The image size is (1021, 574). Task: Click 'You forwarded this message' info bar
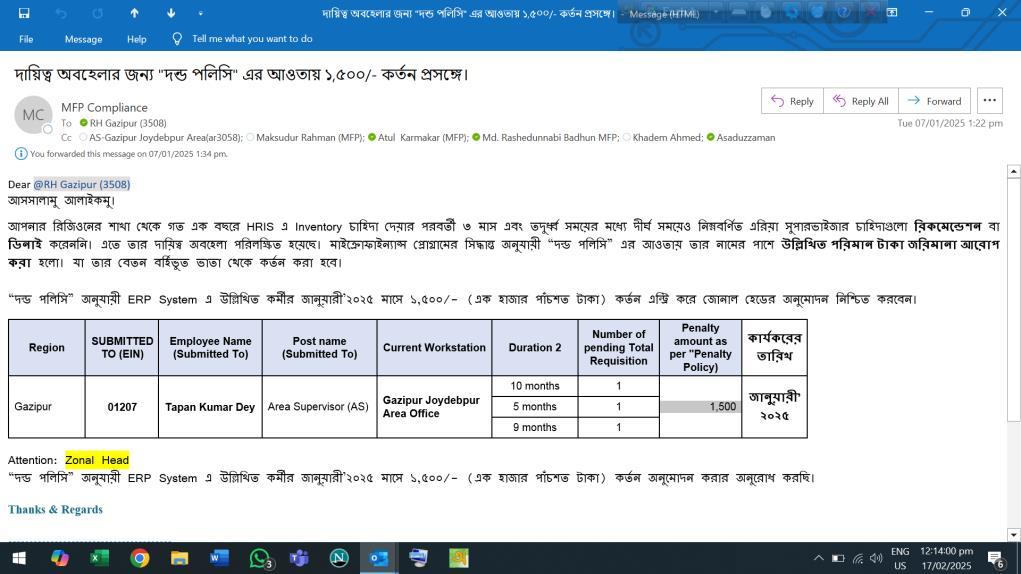point(128,154)
